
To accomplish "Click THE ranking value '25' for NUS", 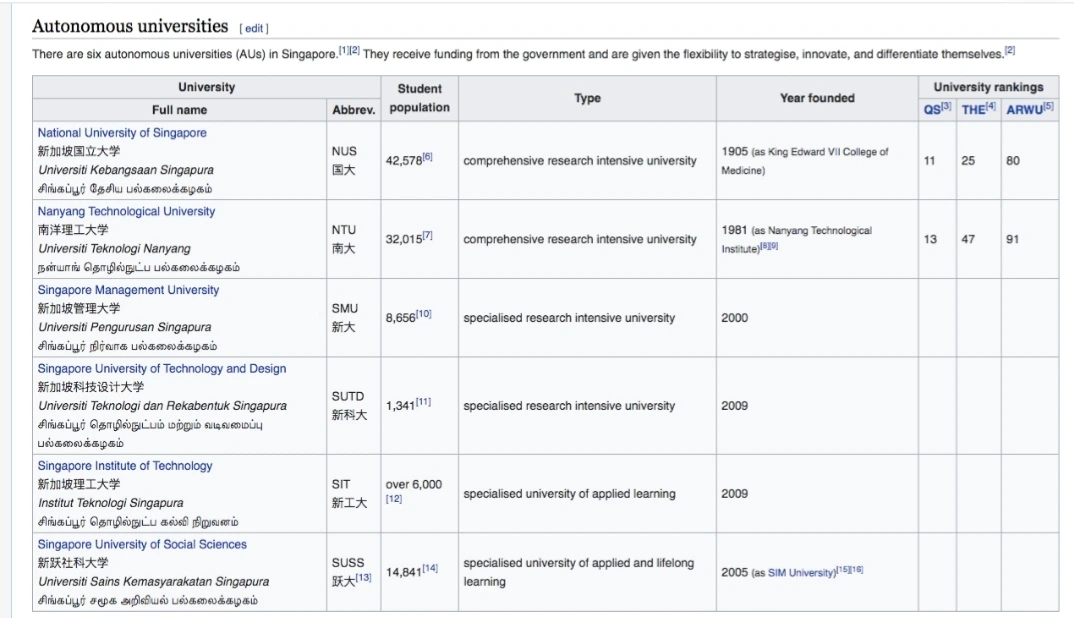I will [x=968, y=161].
